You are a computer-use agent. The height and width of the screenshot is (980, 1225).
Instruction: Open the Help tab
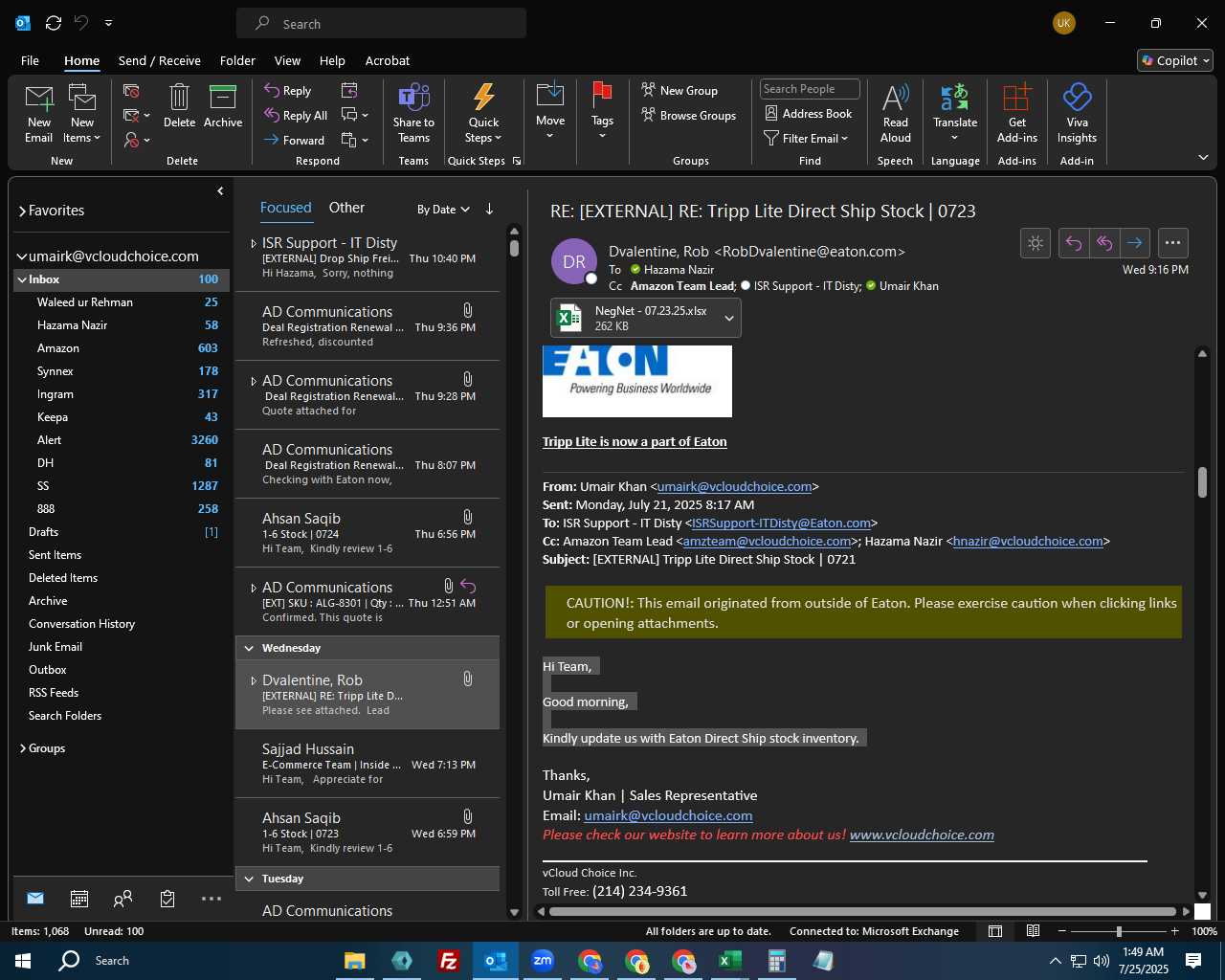point(332,60)
